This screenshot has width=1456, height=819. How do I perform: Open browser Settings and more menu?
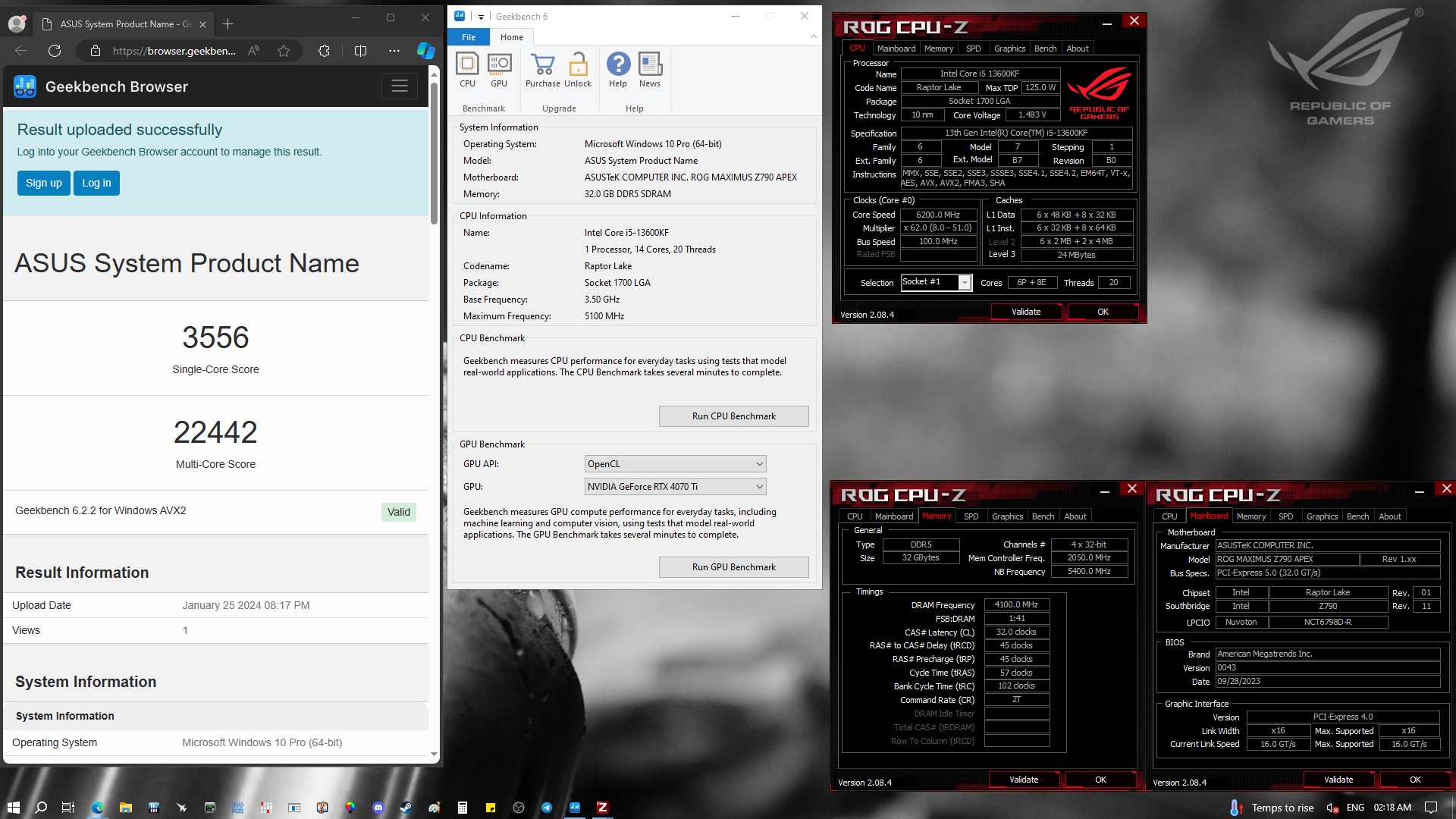click(x=394, y=51)
